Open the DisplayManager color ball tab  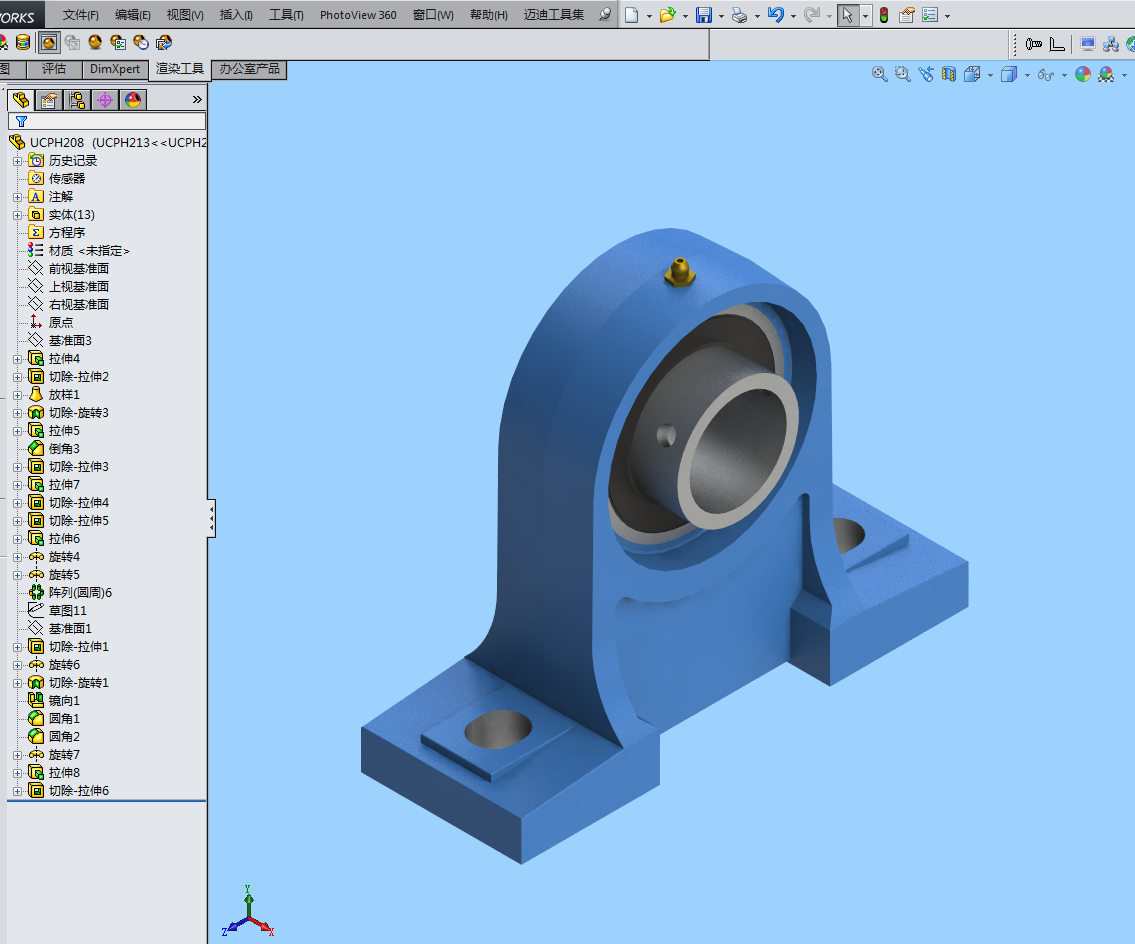coord(132,99)
